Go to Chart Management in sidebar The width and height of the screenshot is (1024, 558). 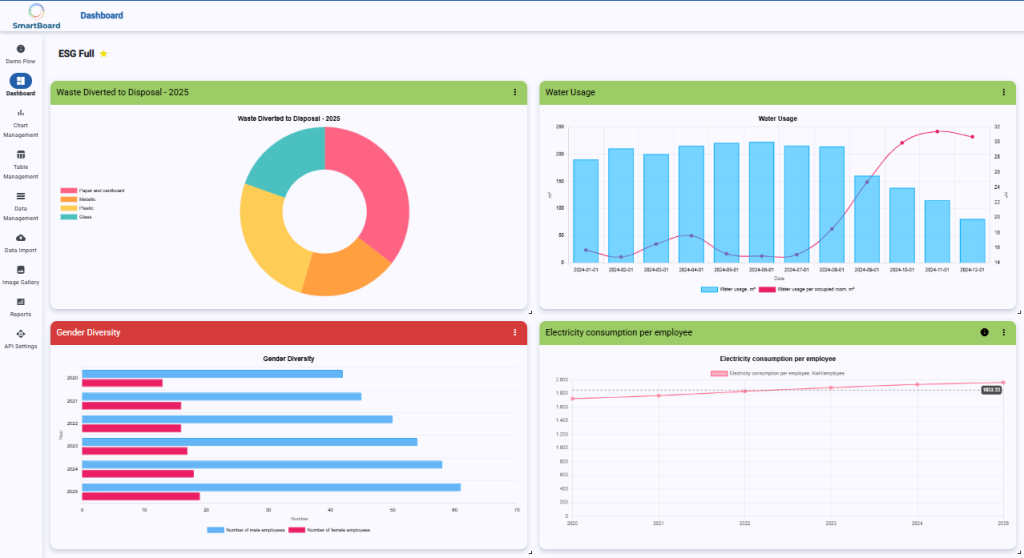click(21, 113)
